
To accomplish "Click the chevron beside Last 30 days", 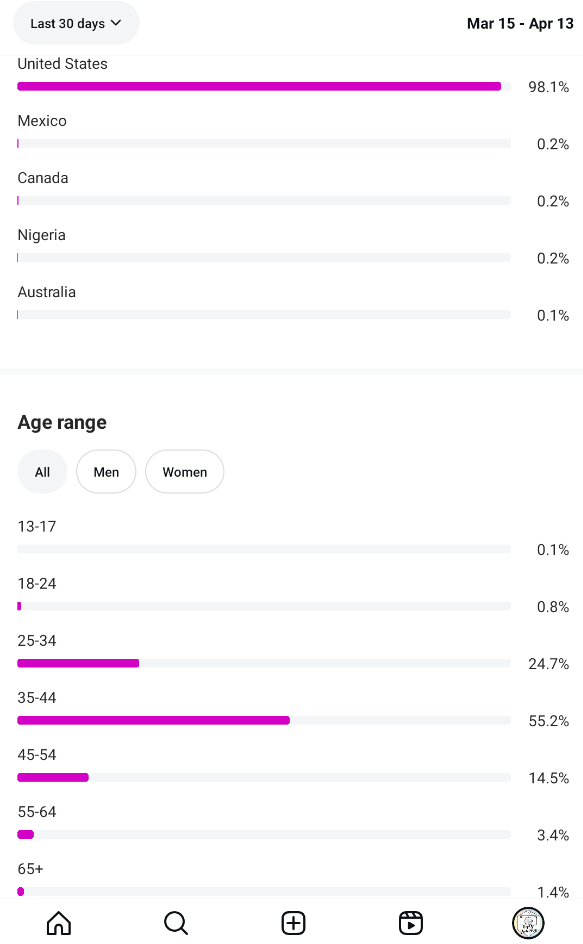I will click(116, 23).
